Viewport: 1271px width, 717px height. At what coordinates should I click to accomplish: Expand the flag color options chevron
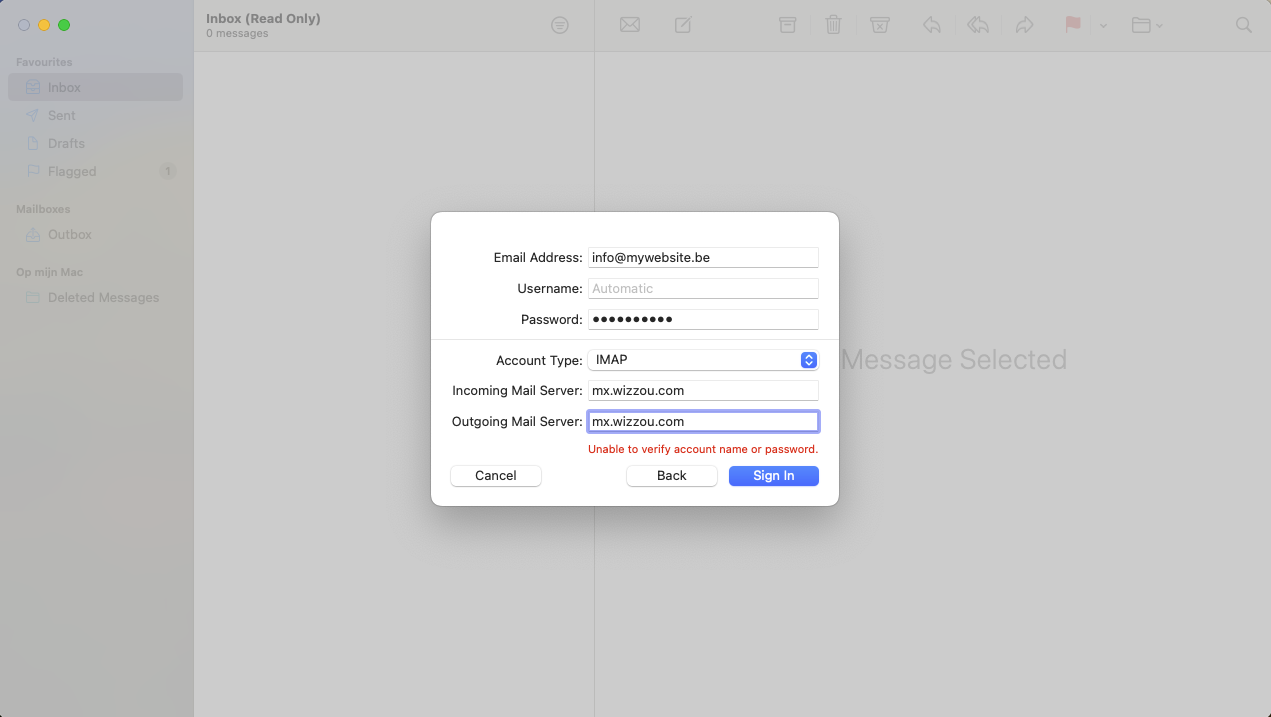[1102, 25]
